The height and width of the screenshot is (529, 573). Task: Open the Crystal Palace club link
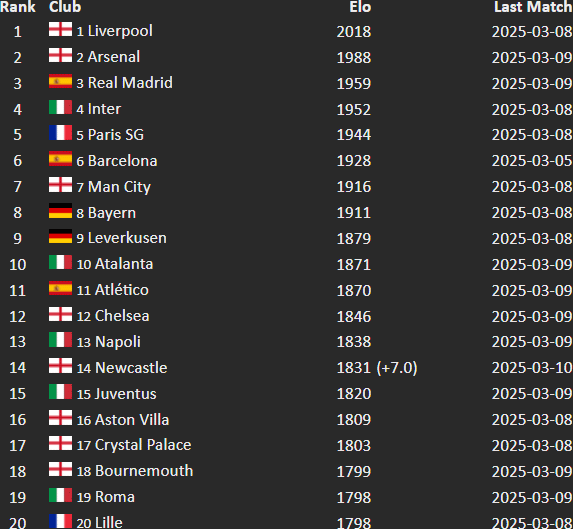[x=143, y=445]
